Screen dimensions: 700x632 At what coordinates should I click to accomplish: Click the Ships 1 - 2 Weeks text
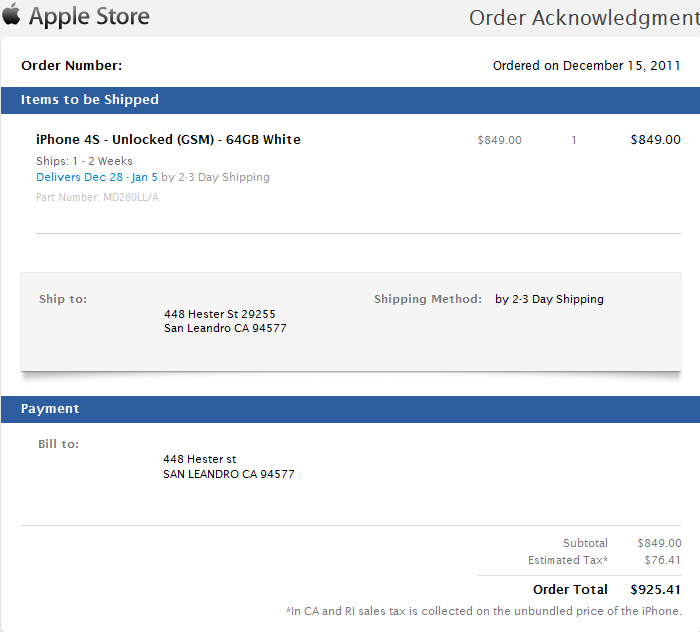[x=84, y=161]
